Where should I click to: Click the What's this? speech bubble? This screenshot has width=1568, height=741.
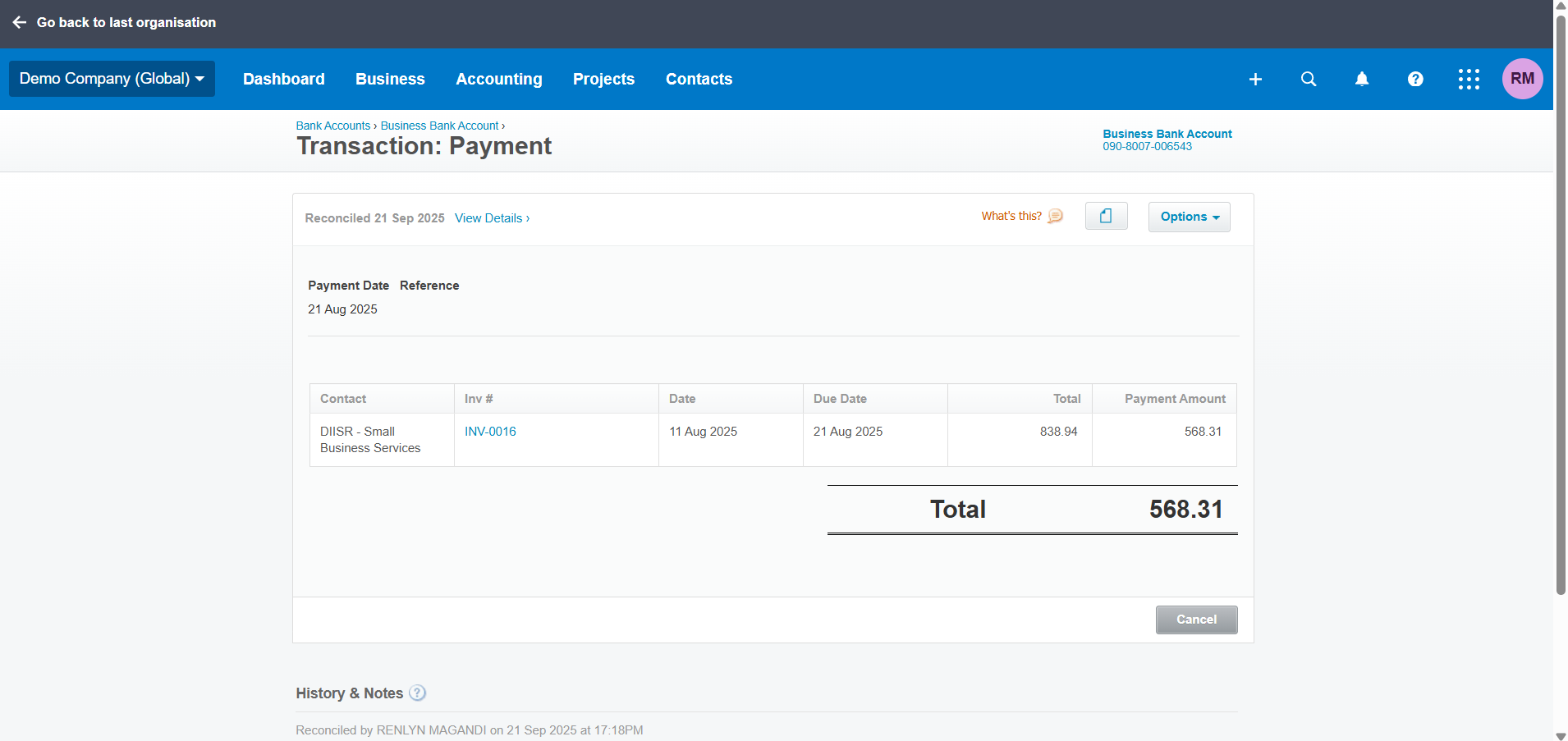coord(1056,217)
